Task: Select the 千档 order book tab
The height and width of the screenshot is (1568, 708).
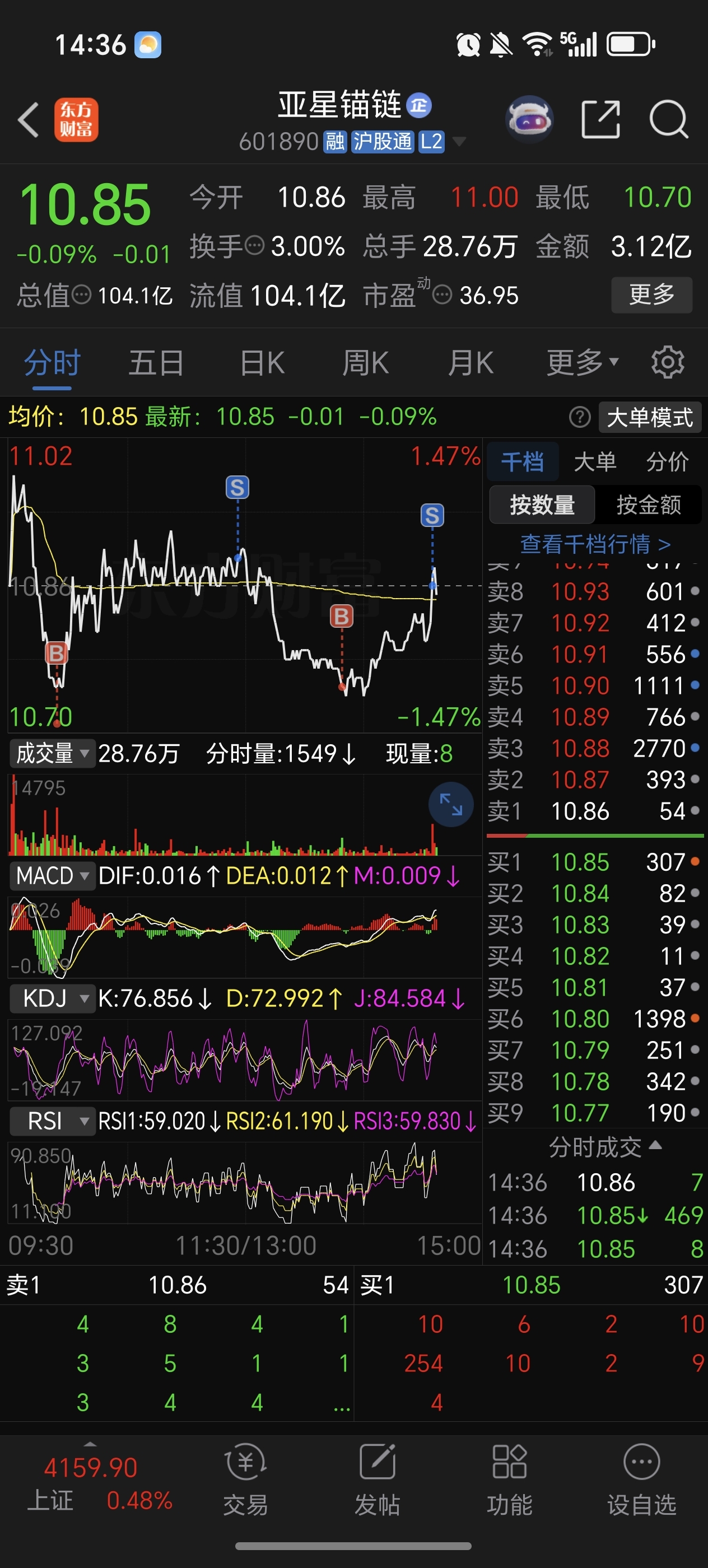Action: click(x=523, y=462)
